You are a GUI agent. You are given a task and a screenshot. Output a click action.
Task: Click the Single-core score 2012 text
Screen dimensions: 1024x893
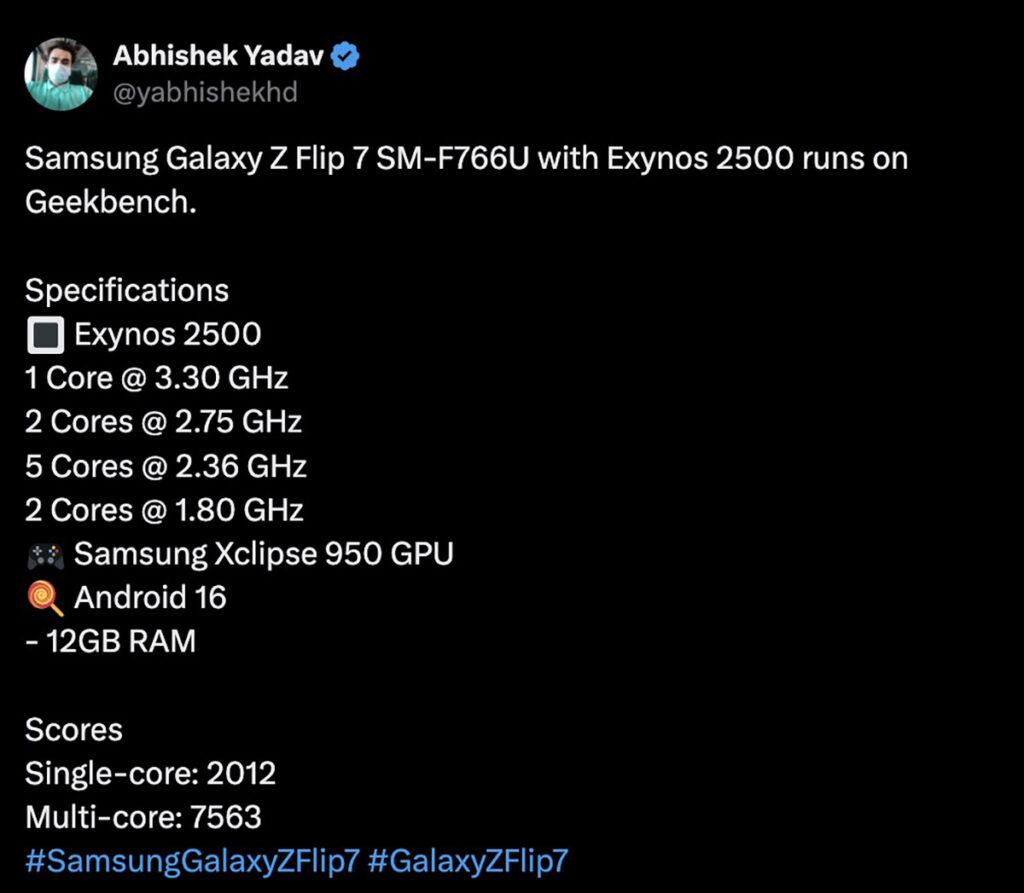tap(152, 773)
